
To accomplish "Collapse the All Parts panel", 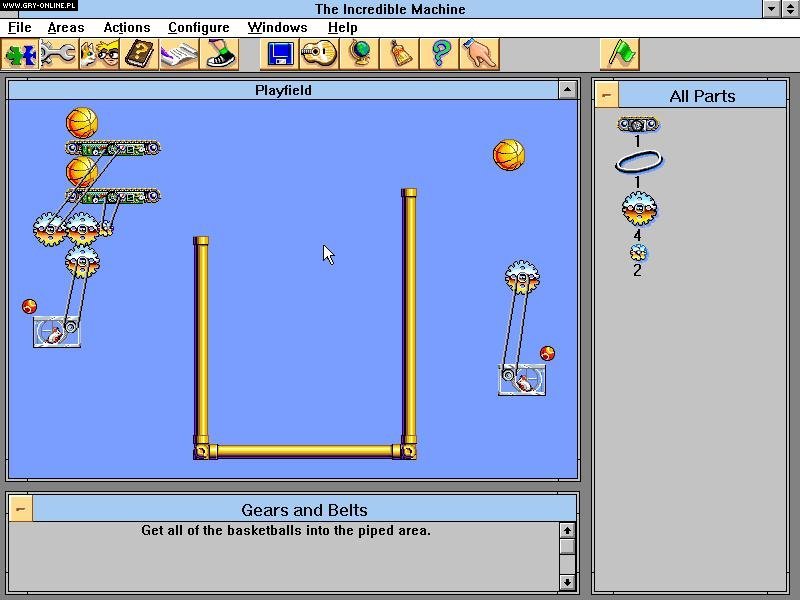I will [606, 95].
